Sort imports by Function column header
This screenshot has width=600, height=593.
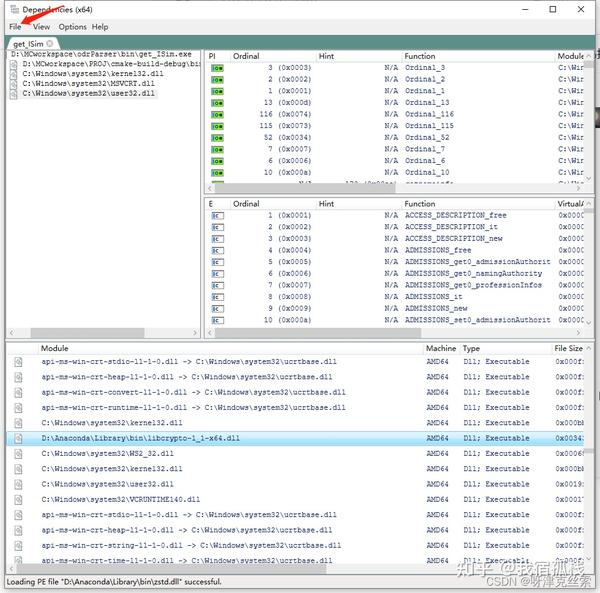(478, 56)
